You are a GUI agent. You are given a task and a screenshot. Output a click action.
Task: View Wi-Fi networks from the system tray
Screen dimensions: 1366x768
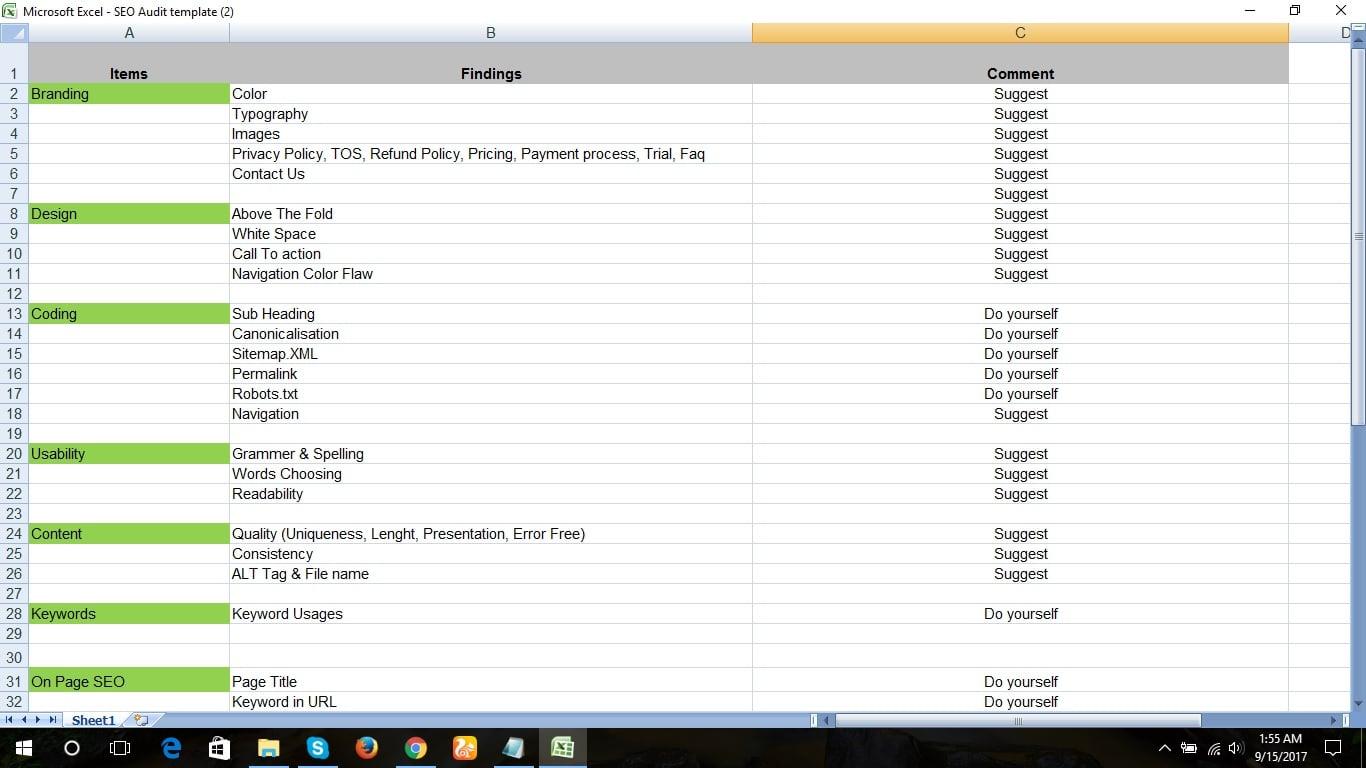[x=1212, y=747]
